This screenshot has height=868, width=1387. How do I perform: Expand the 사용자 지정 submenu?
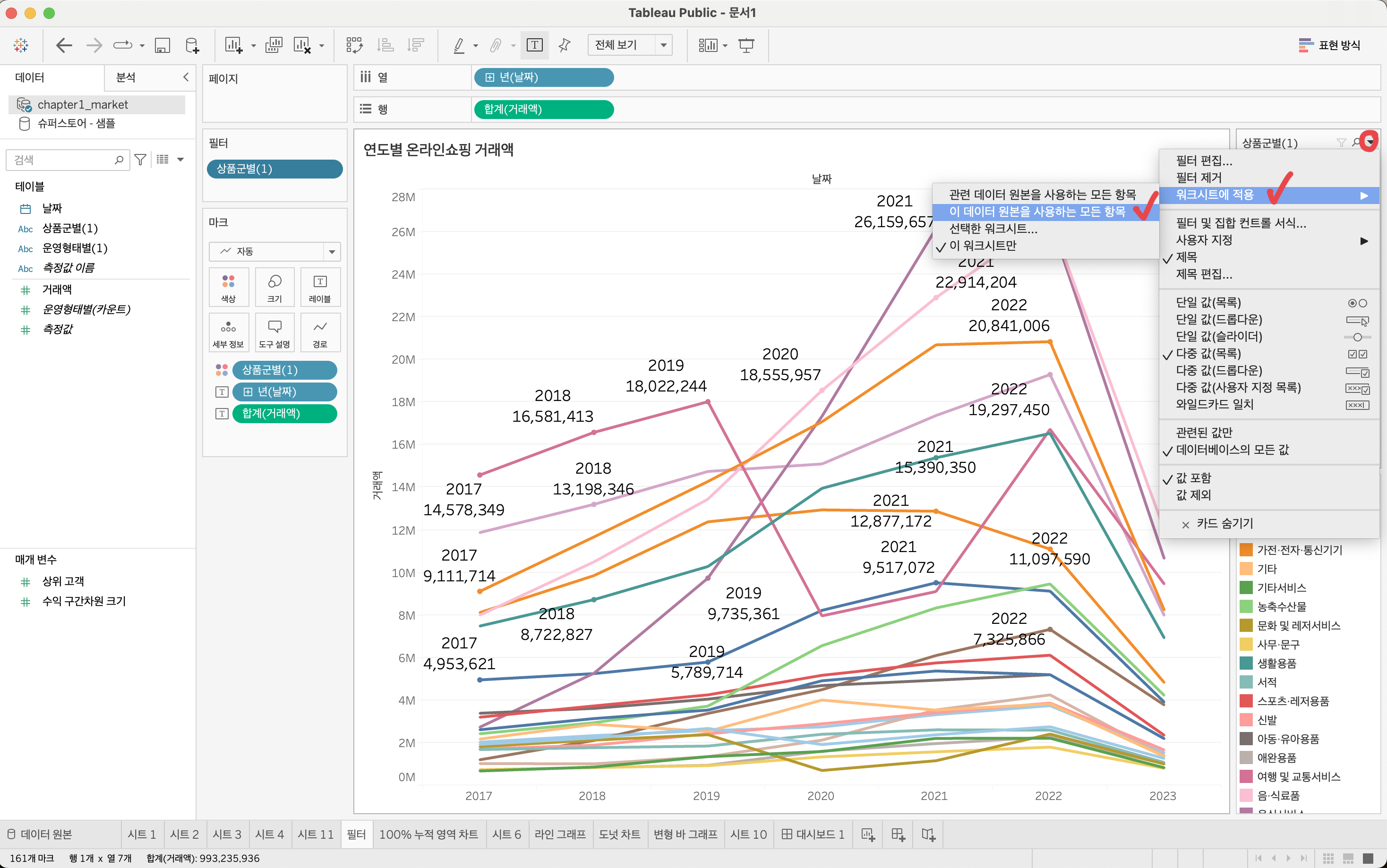click(1204, 240)
